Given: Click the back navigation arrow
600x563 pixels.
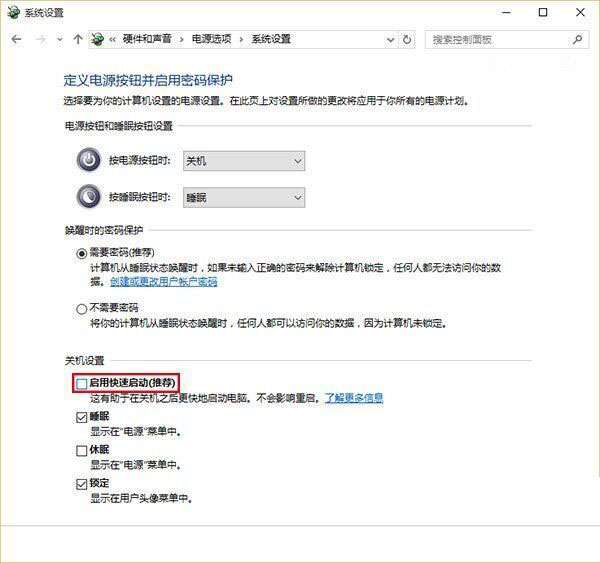Looking at the screenshot, I should click(16, 40).
